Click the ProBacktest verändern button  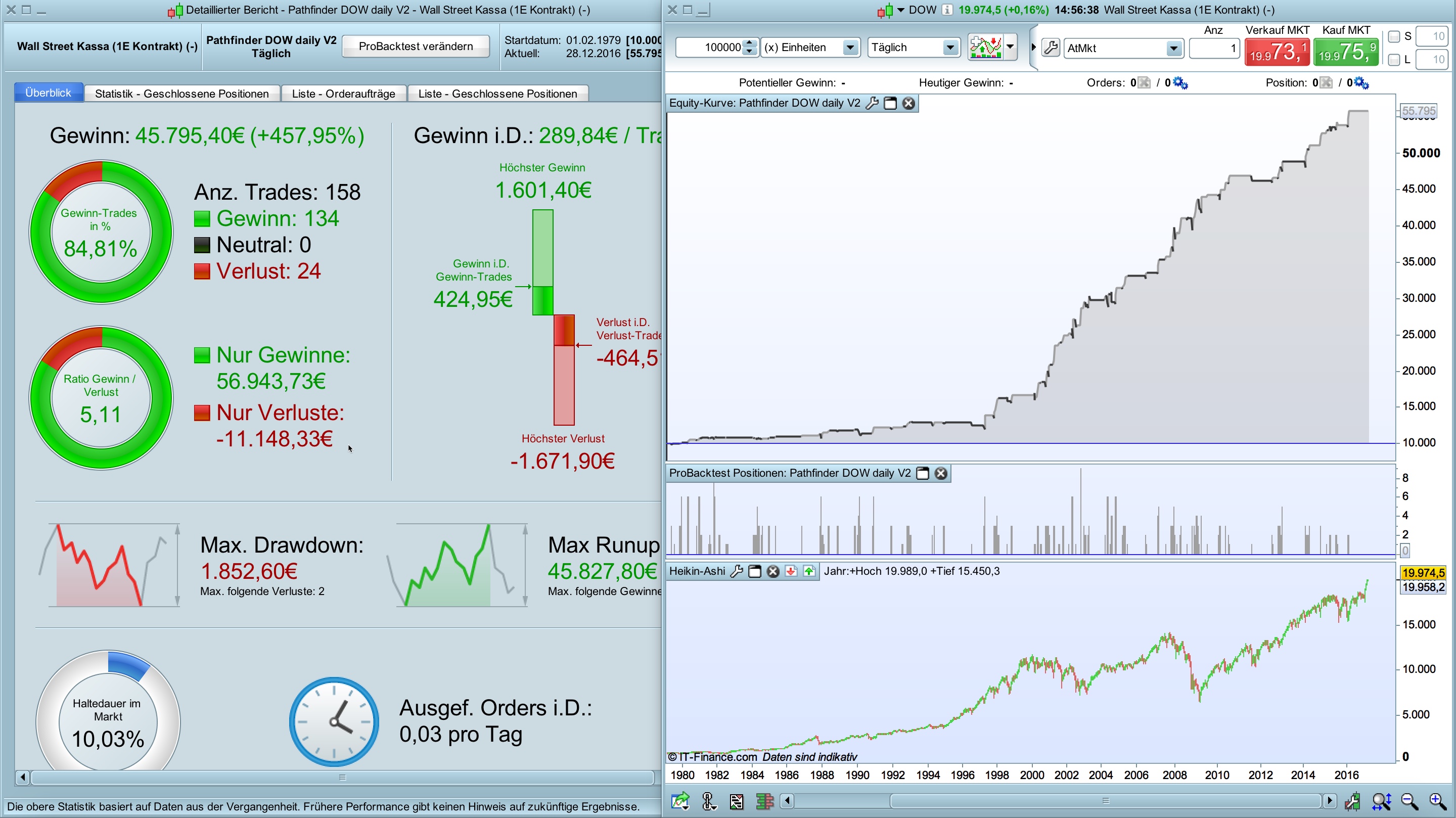[416, 47]
